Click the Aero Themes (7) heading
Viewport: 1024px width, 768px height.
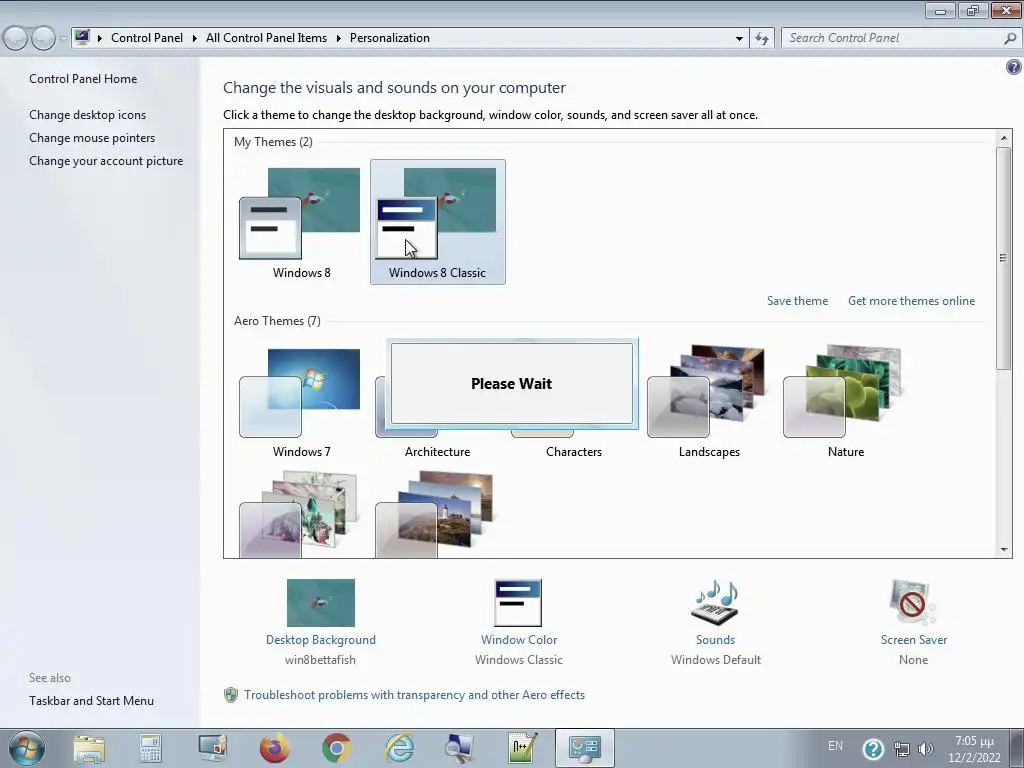(277, 321)
